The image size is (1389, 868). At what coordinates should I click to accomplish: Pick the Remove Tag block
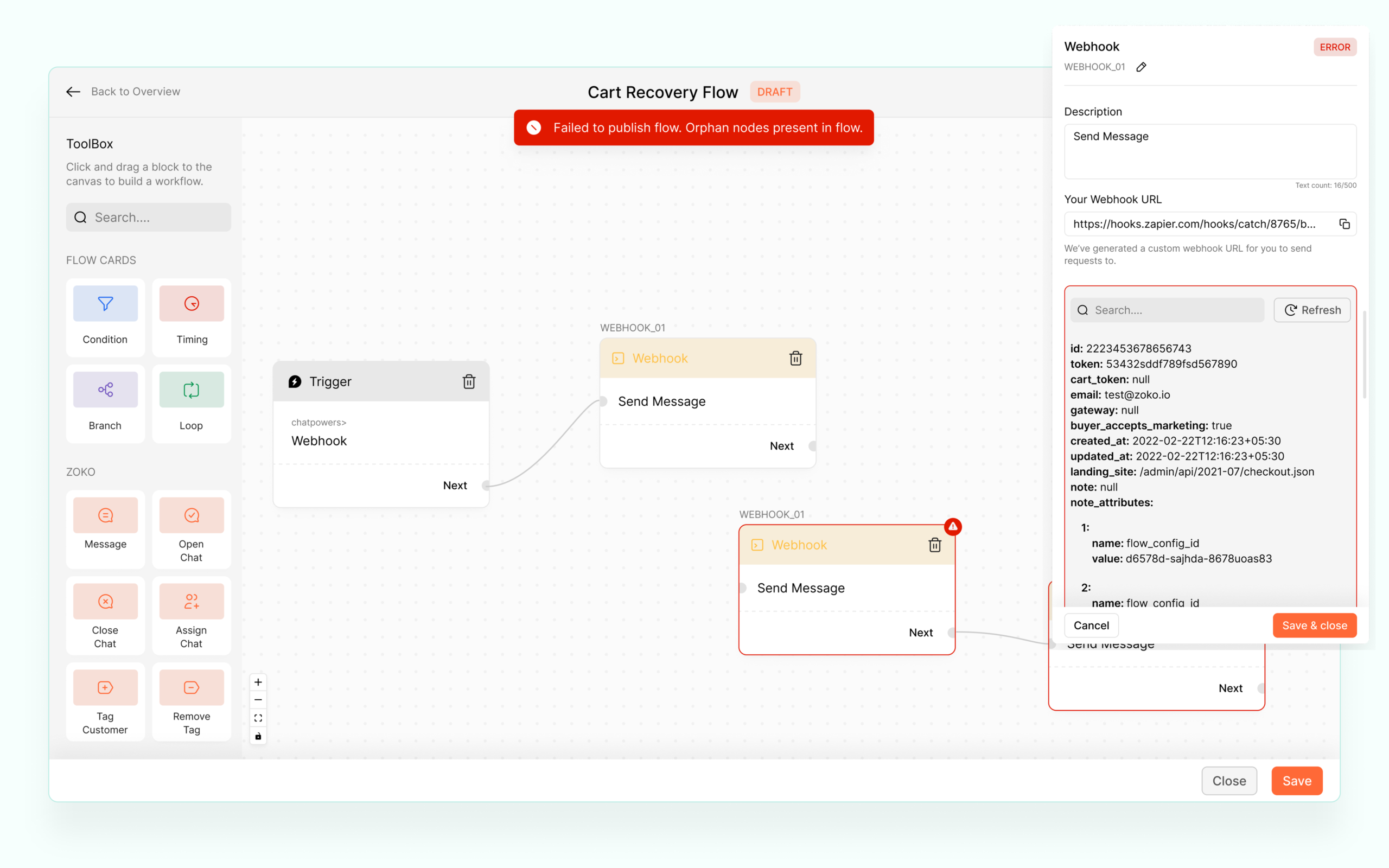(x=192, y=701)
